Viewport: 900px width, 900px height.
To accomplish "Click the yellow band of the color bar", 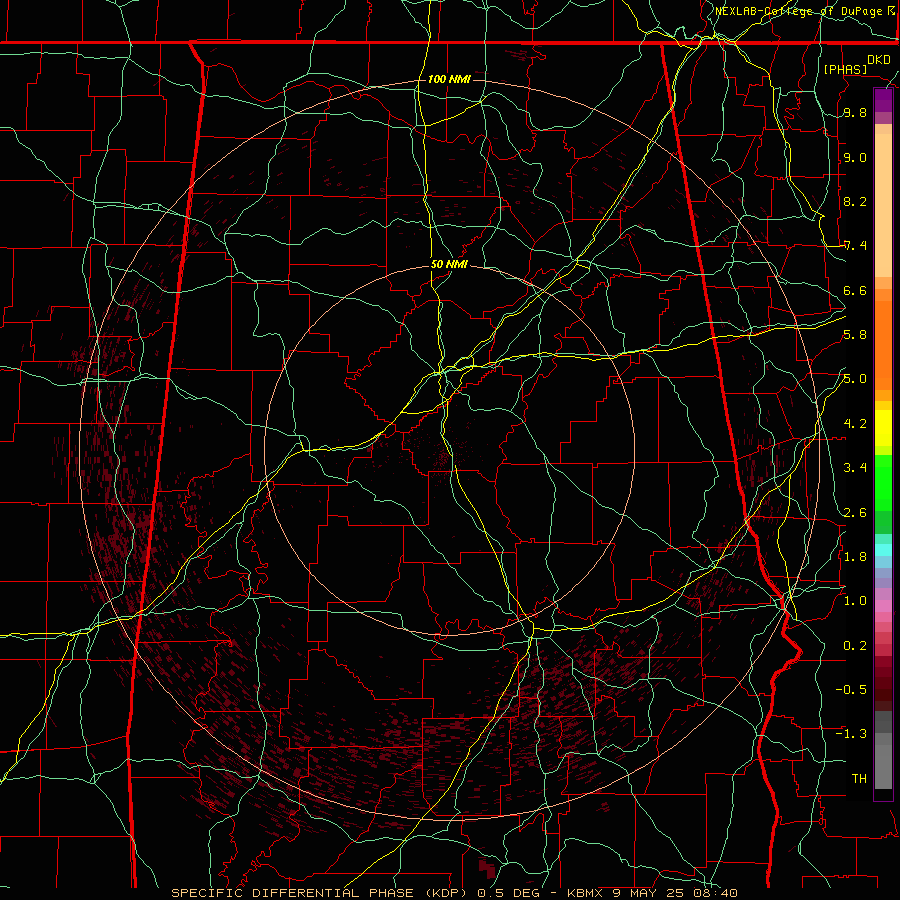I will point(883,428).
